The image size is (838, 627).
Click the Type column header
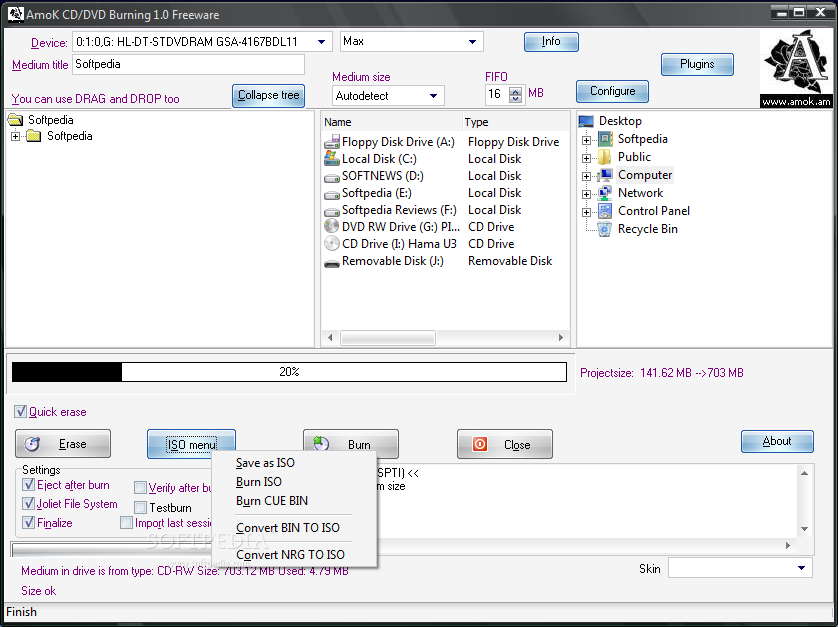(x=515, y=122)
